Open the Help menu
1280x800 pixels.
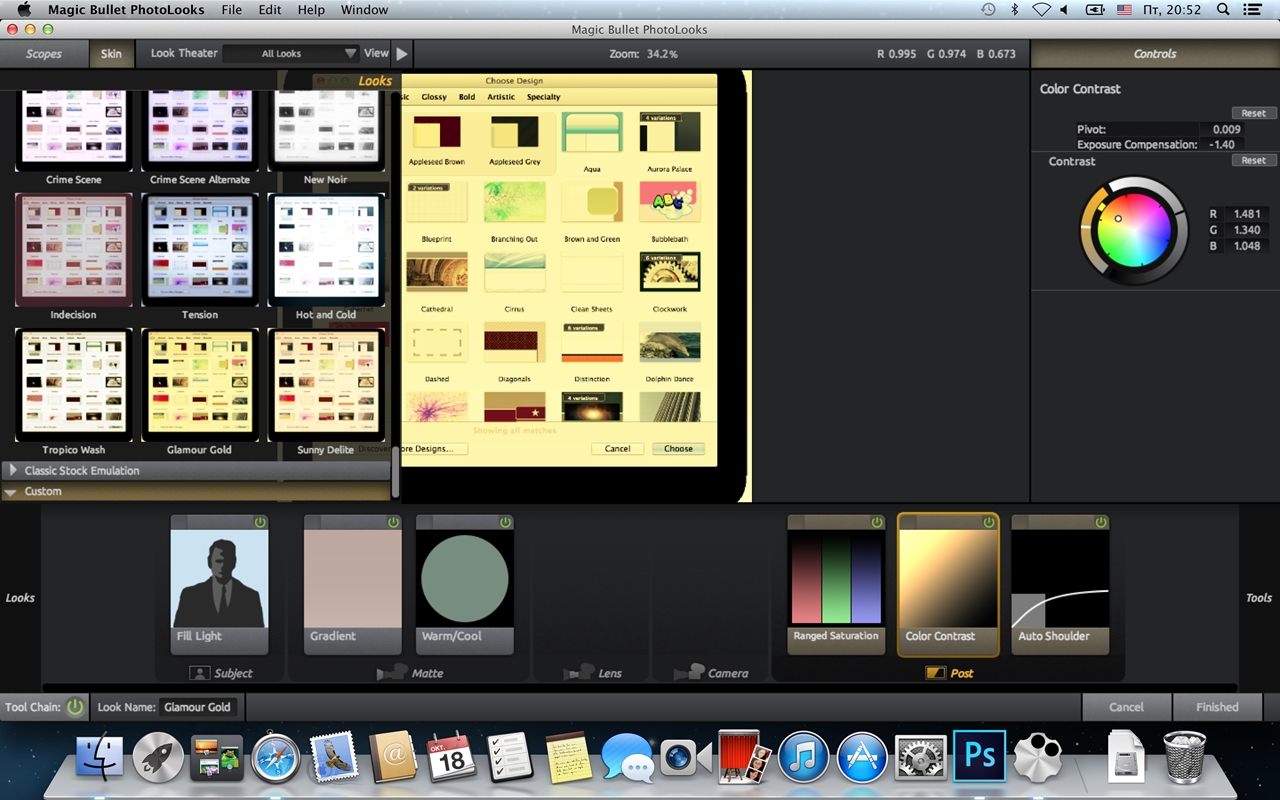click(x=311, y=9)
